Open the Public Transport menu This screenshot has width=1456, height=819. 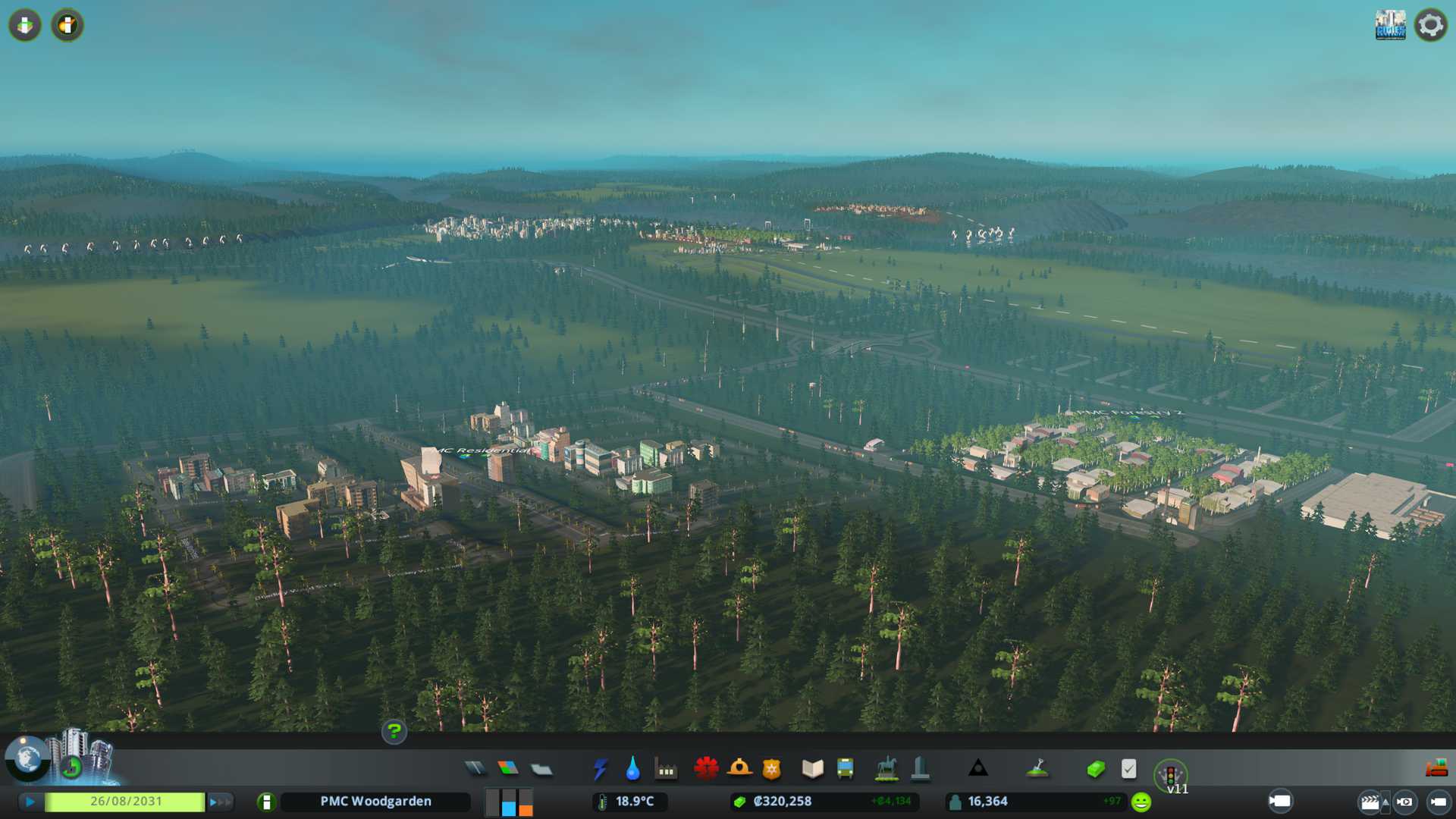tap(846, 769)
